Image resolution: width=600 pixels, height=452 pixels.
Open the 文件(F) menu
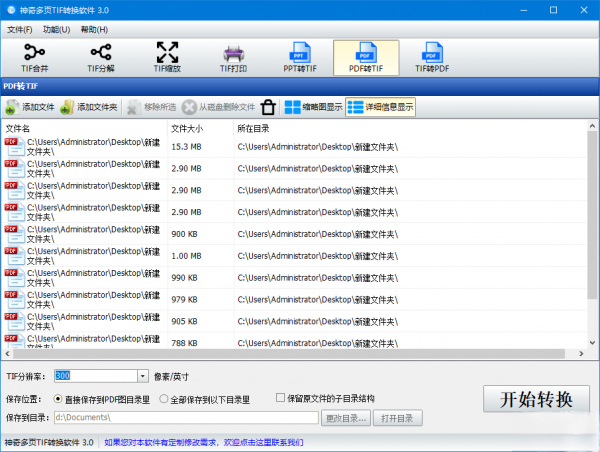20,29
